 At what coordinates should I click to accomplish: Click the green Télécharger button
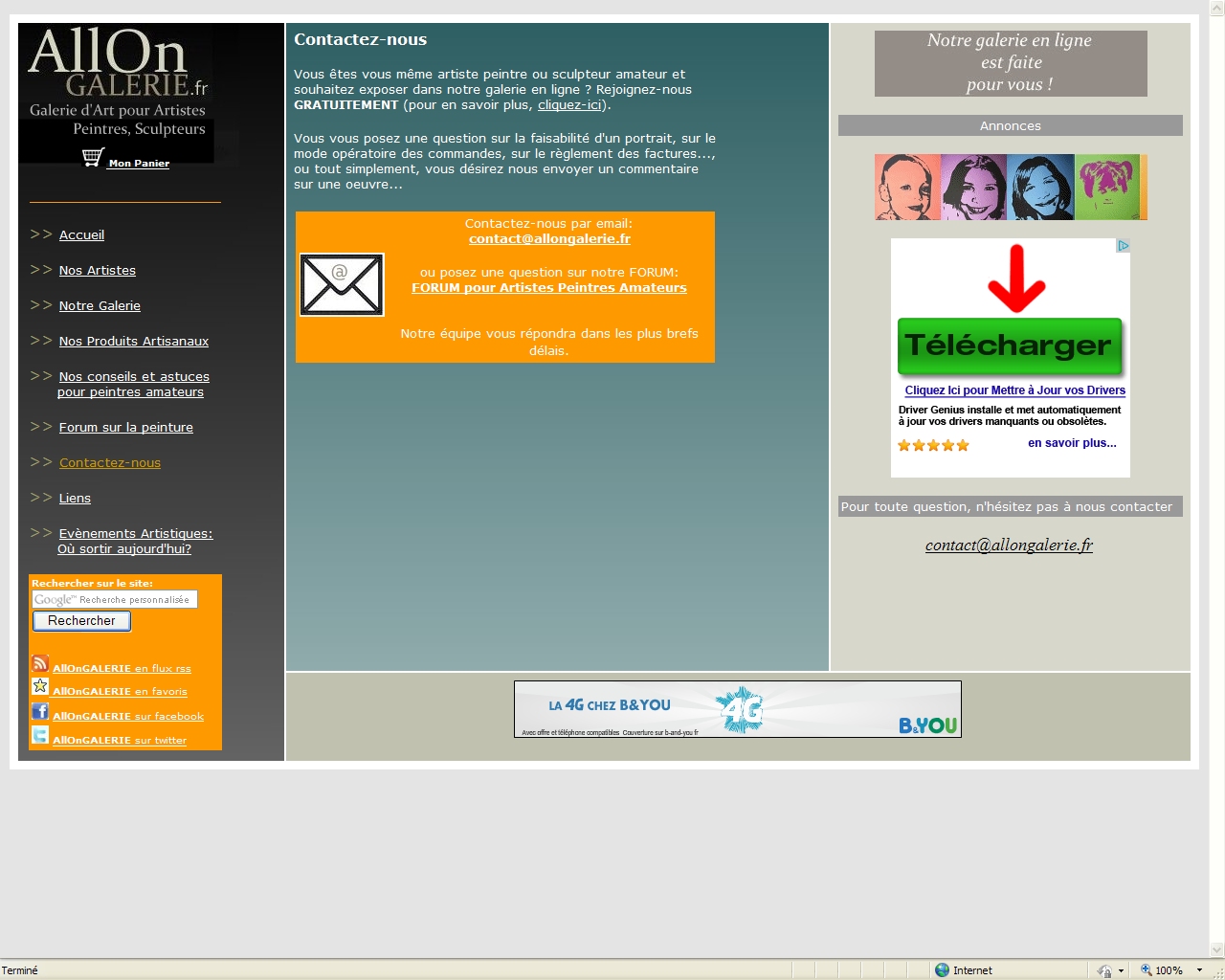point(1009,345)
